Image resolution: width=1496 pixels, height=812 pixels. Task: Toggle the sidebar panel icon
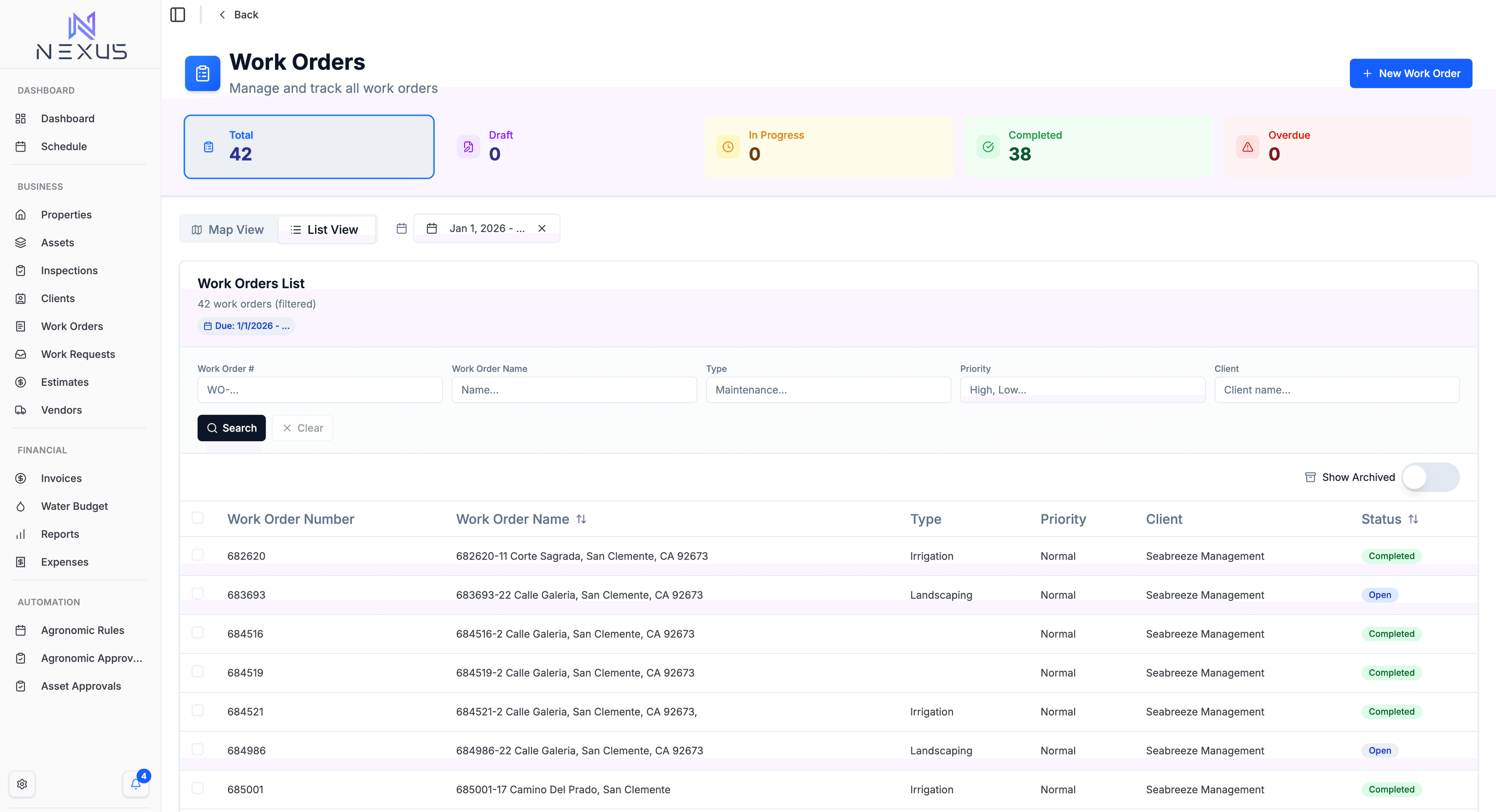point(178,14)
